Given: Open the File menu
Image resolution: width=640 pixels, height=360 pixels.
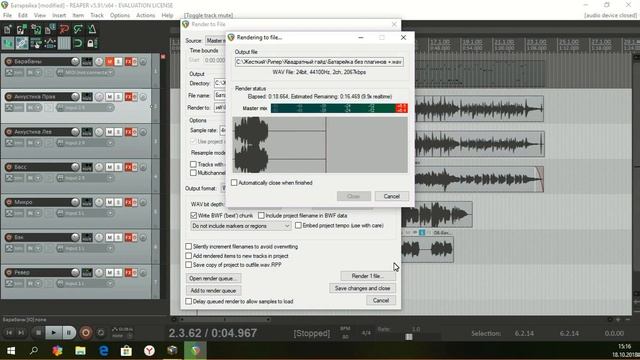Looking at the screenshot, I should click(x=7, y=15).
